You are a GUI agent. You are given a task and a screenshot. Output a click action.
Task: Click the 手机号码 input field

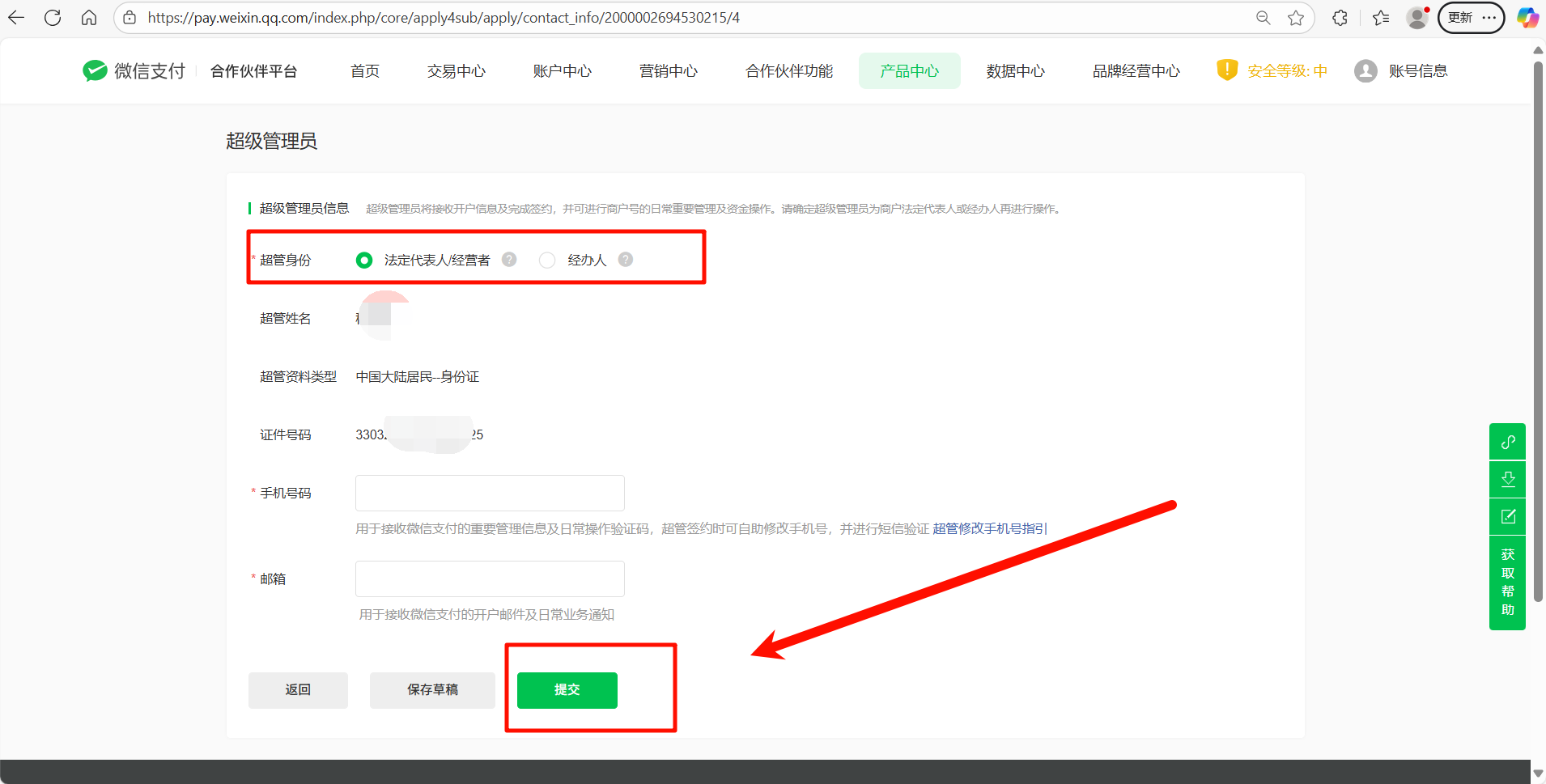click(490, 493)
